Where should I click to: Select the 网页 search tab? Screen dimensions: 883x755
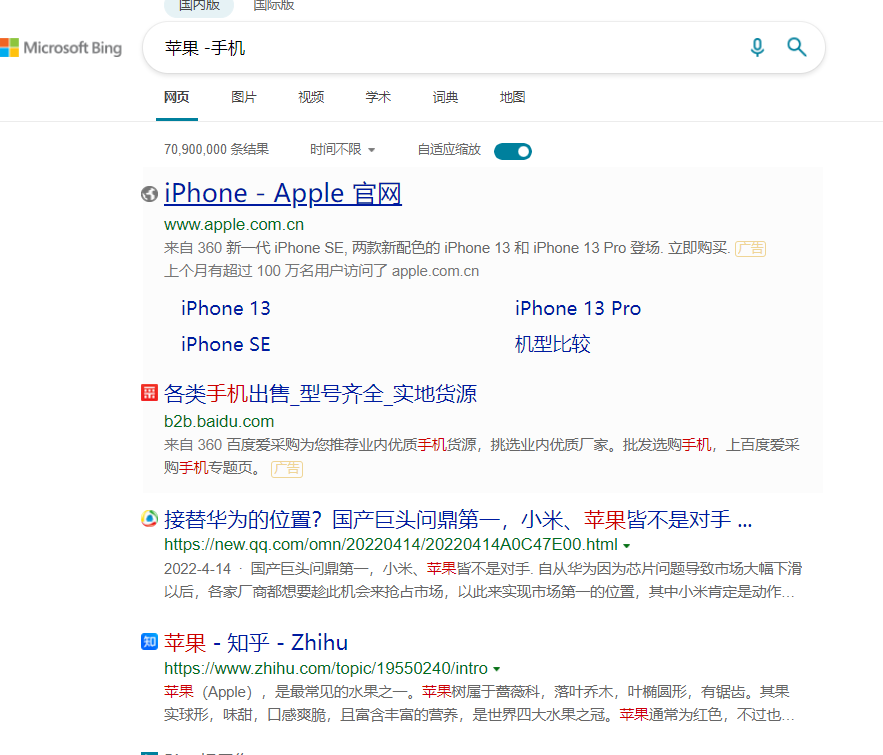coord(177,97)
